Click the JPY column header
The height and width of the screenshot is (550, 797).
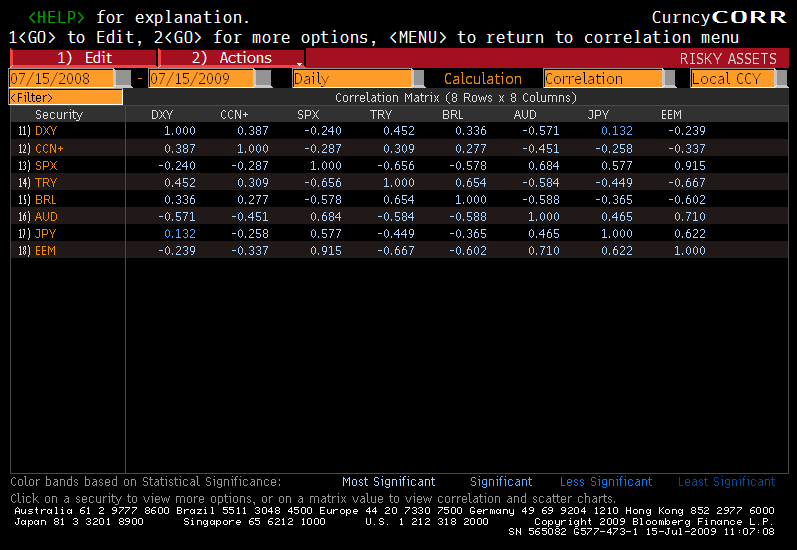coord(598,115)
